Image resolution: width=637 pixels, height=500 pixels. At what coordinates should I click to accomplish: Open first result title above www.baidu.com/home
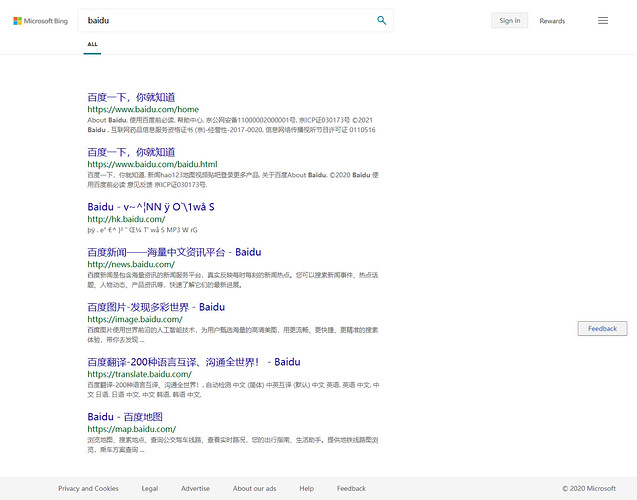click(x=131, y=97)
